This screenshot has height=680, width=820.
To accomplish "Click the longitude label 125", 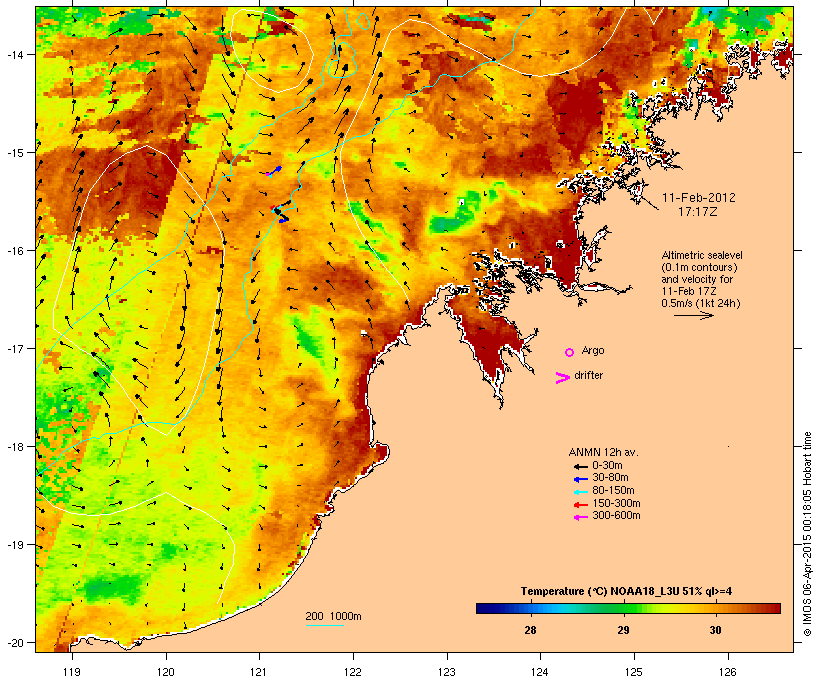I will [x=634, y=672].
